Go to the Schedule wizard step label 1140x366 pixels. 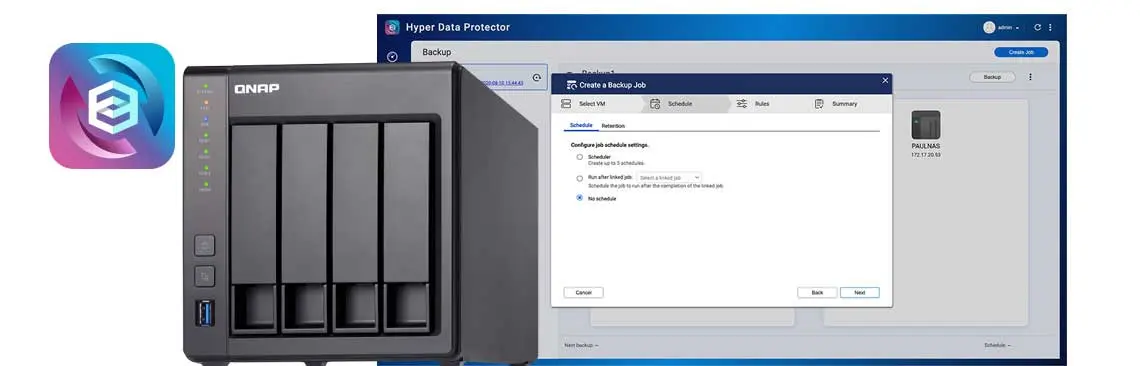[680, 104]
